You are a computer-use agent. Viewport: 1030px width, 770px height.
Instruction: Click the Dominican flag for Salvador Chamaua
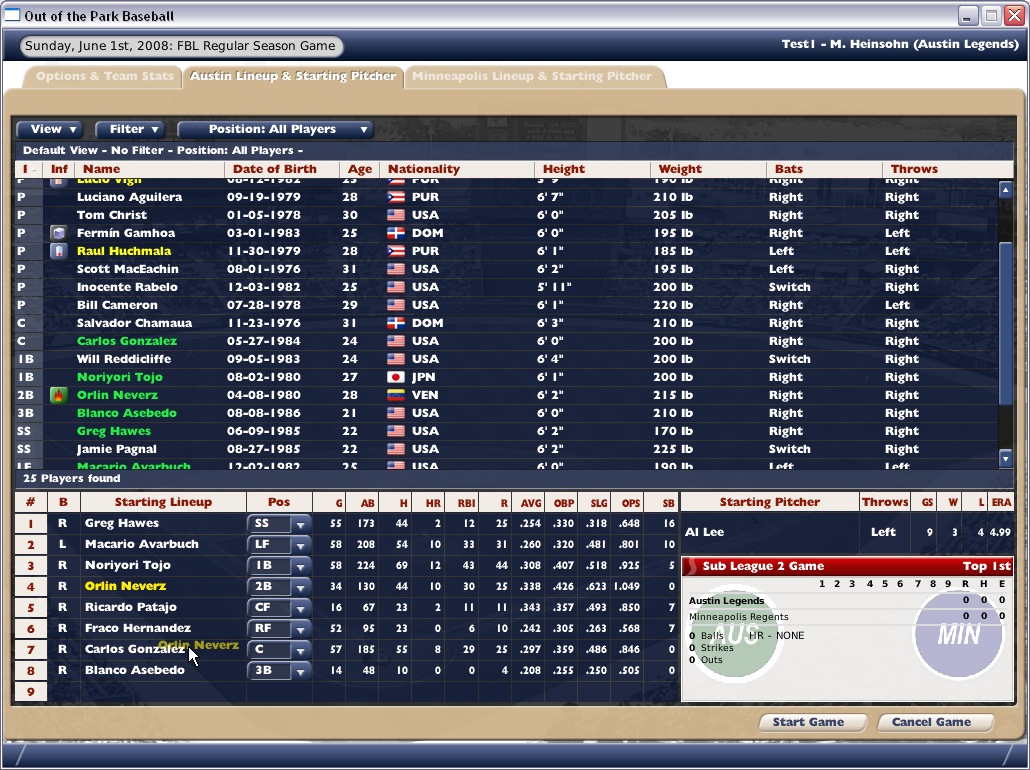point(396,323)
